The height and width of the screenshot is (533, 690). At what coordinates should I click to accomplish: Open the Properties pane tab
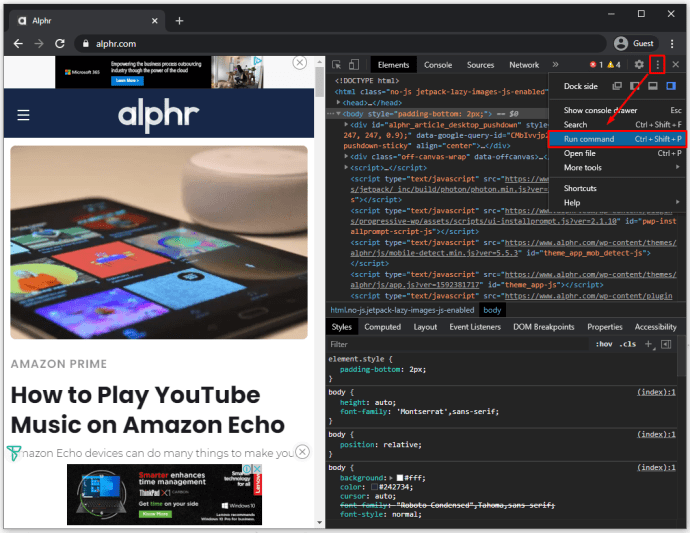click(605, 327)
